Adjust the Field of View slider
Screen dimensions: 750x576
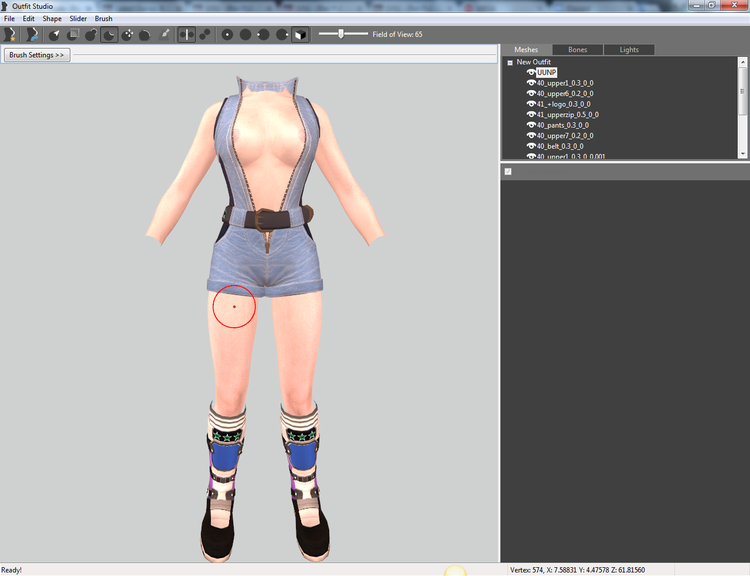point(343,34)
